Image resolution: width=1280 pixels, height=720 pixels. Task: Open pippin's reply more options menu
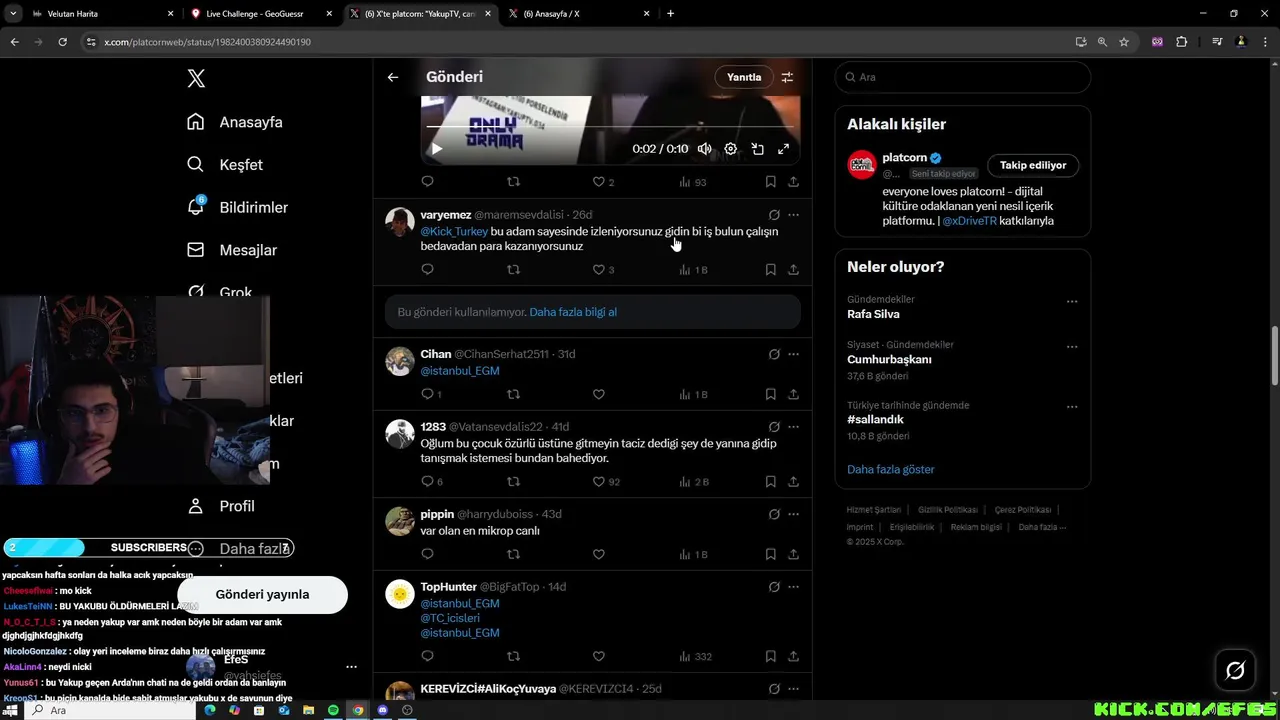793,514
